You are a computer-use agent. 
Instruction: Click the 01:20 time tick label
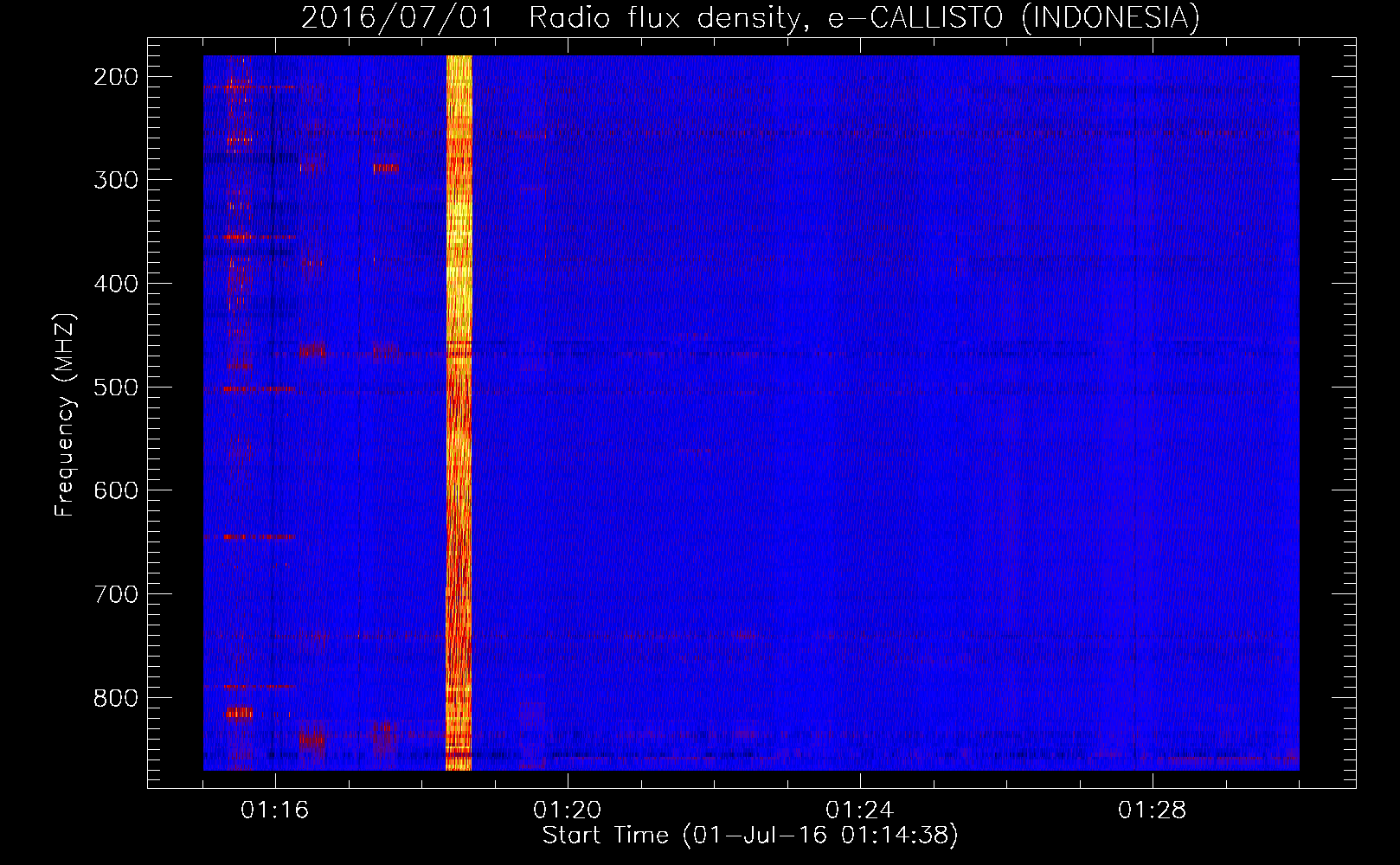click(568, 811)
